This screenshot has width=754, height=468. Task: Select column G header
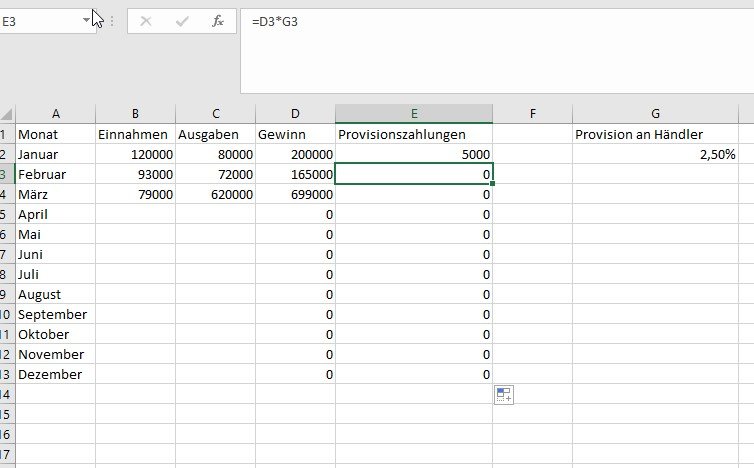655,114
